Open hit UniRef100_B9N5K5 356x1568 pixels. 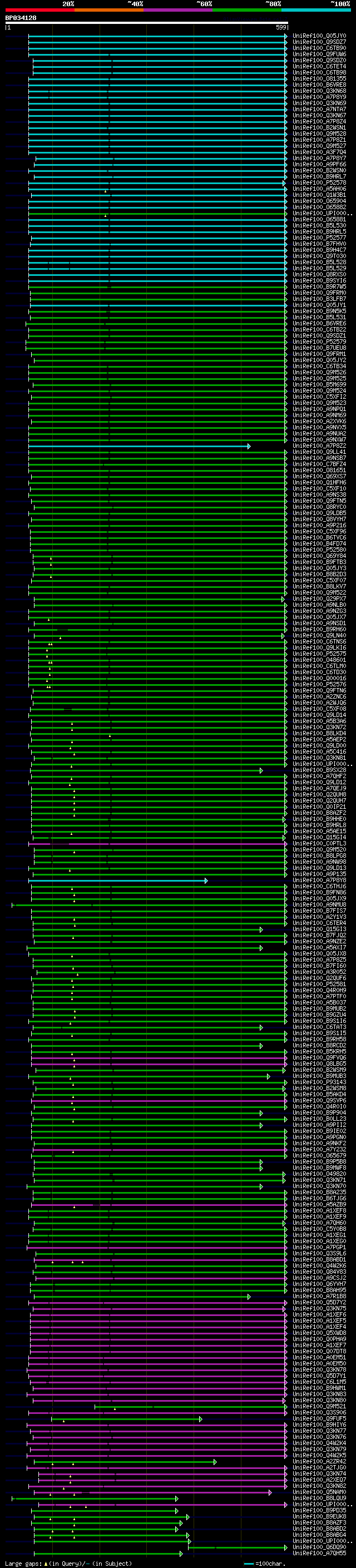(319, 311)
